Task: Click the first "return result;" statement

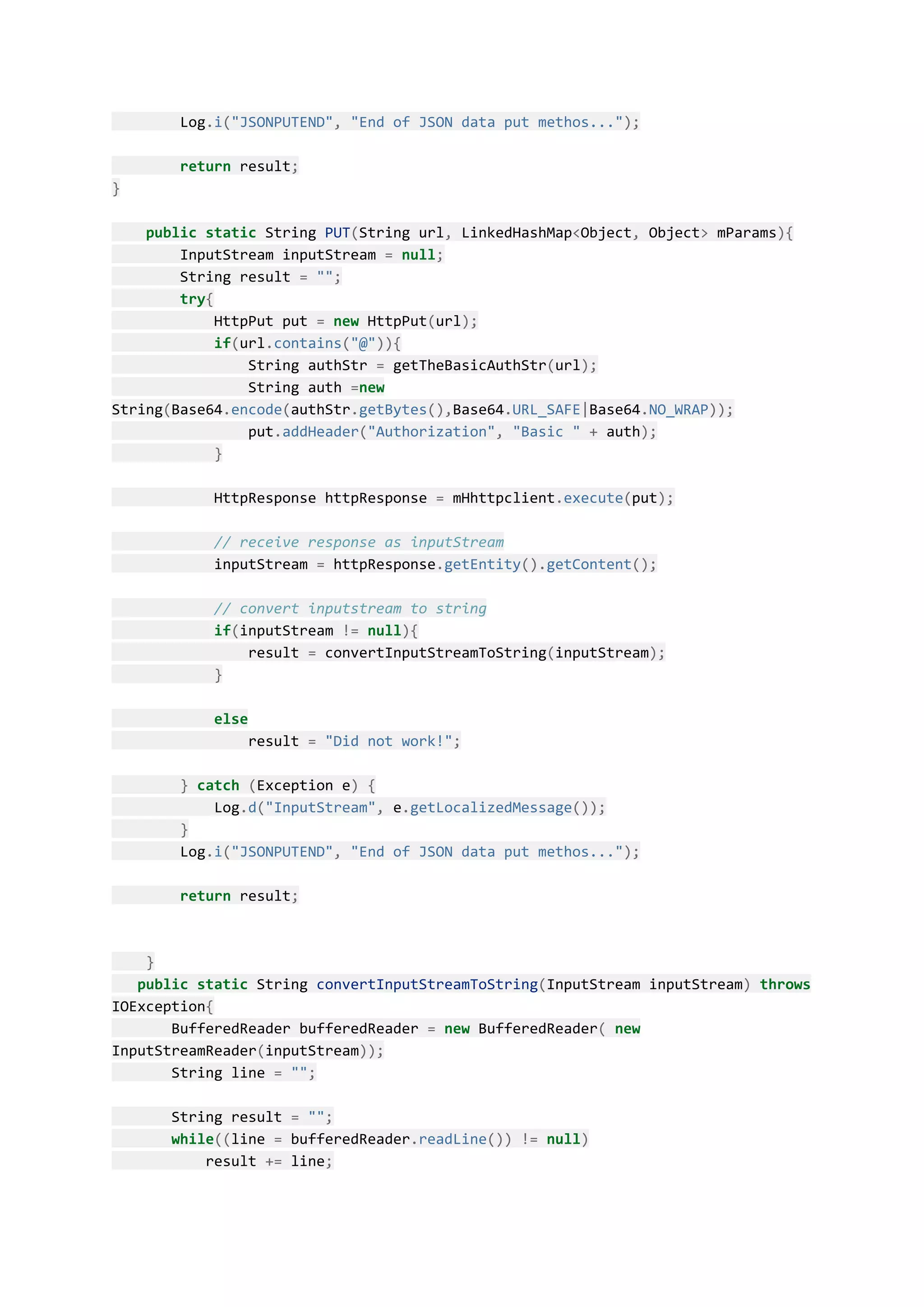Action: point(239,167)
